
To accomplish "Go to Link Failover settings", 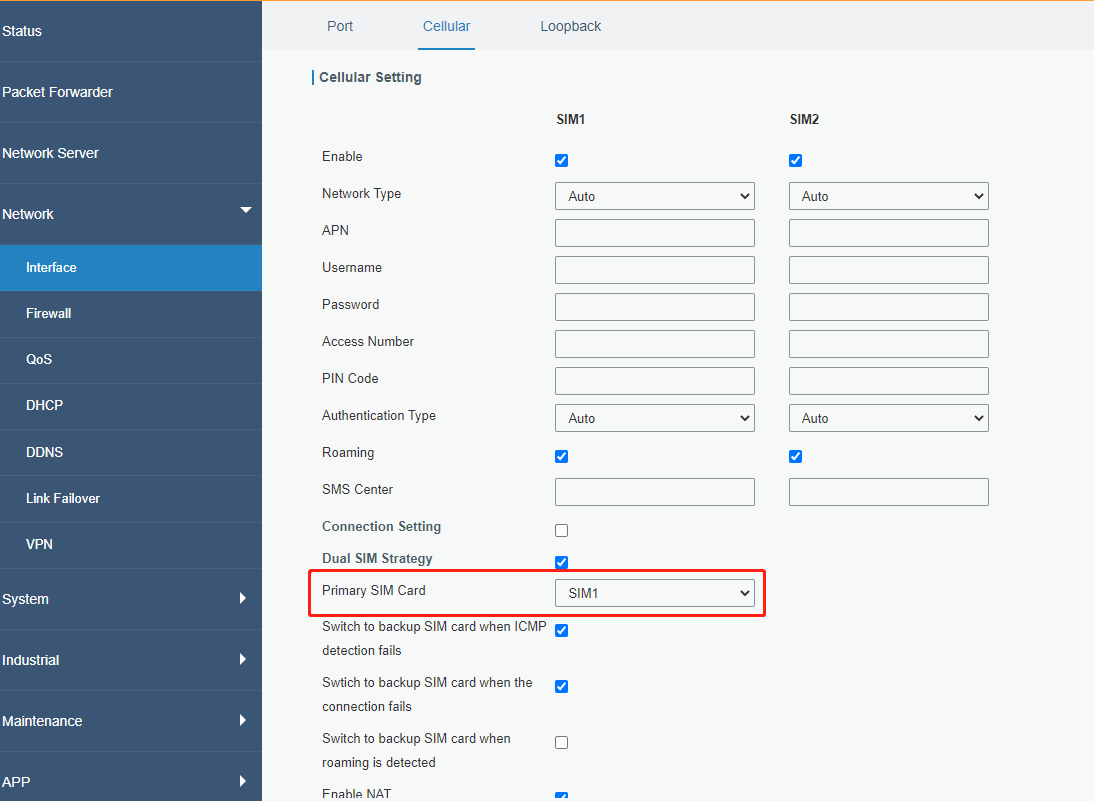I will coord(63,498).
